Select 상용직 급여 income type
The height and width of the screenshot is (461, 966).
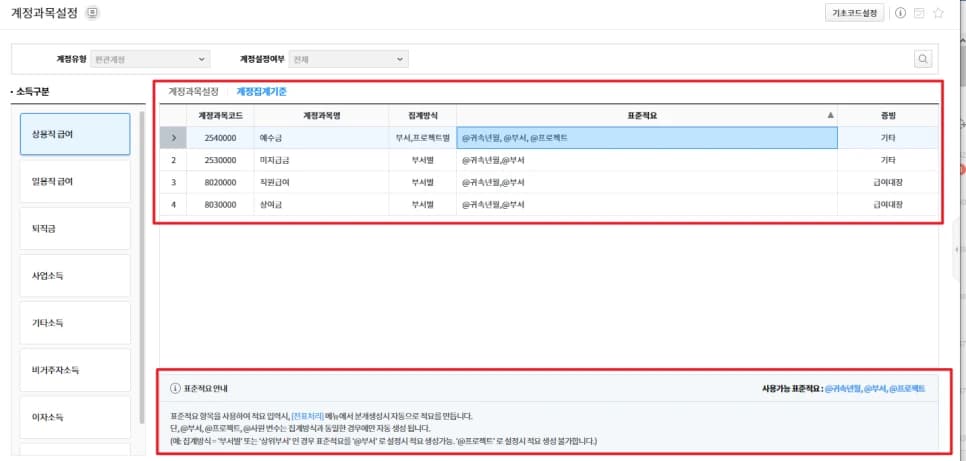coord(75,134)
